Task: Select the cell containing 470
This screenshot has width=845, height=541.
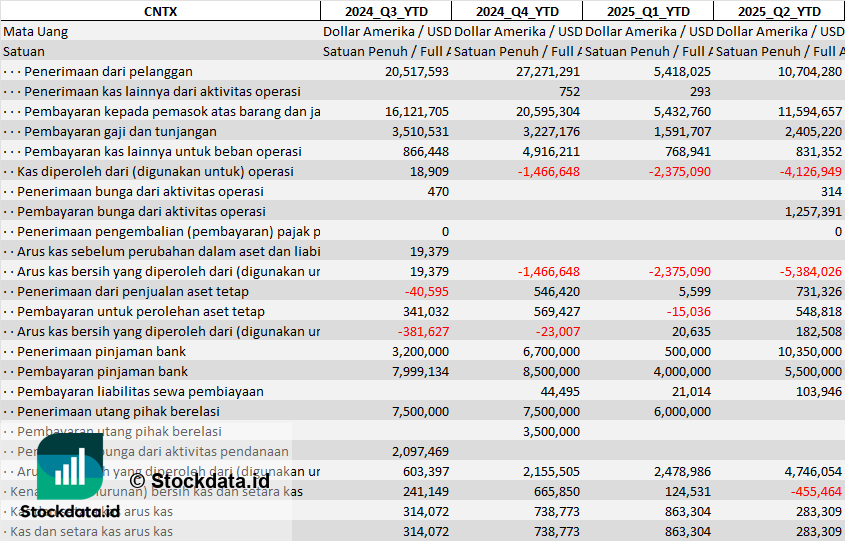Action: point(438,192)
